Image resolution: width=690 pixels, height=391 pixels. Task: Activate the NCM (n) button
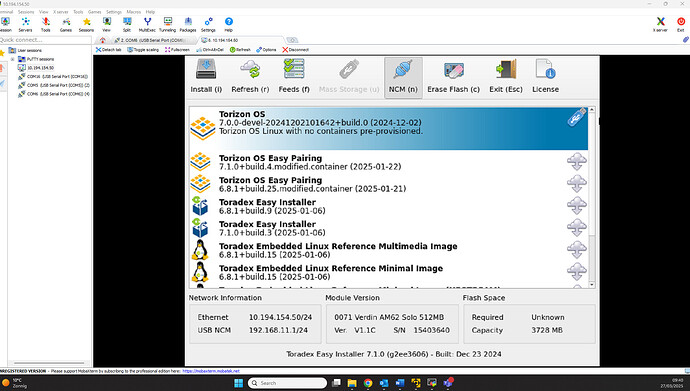(x=403, y=77)
